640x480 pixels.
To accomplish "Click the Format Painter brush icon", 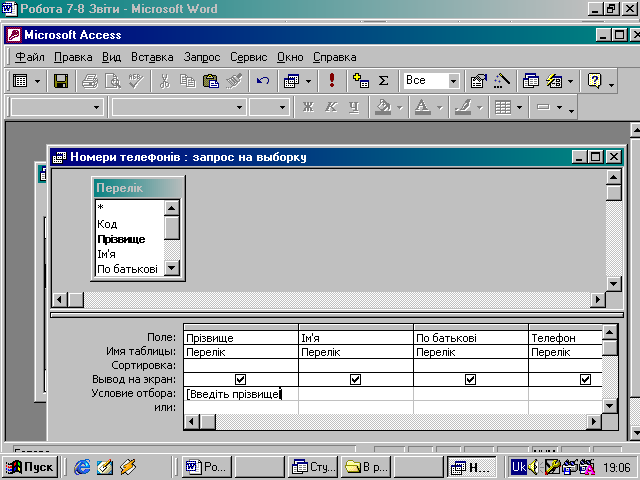I will coord(234,81).
